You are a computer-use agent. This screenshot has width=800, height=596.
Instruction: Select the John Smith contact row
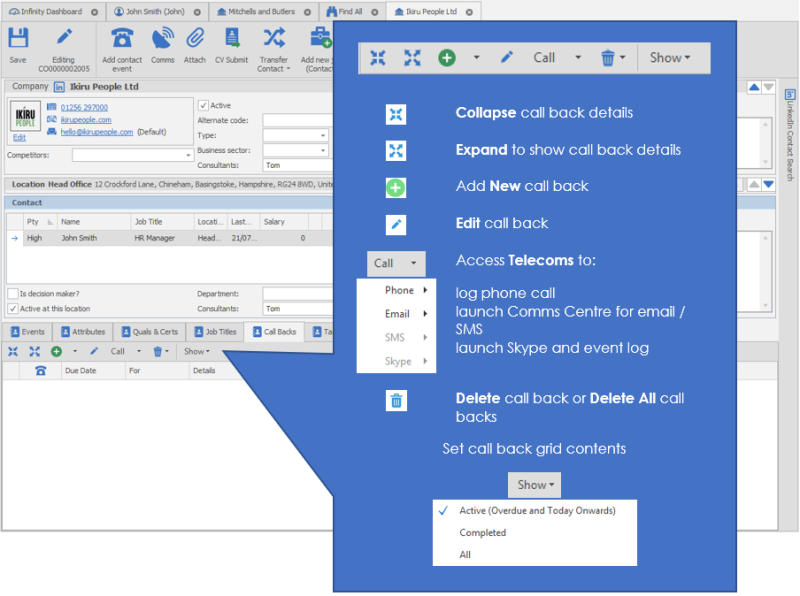click(x=79, y=238)
